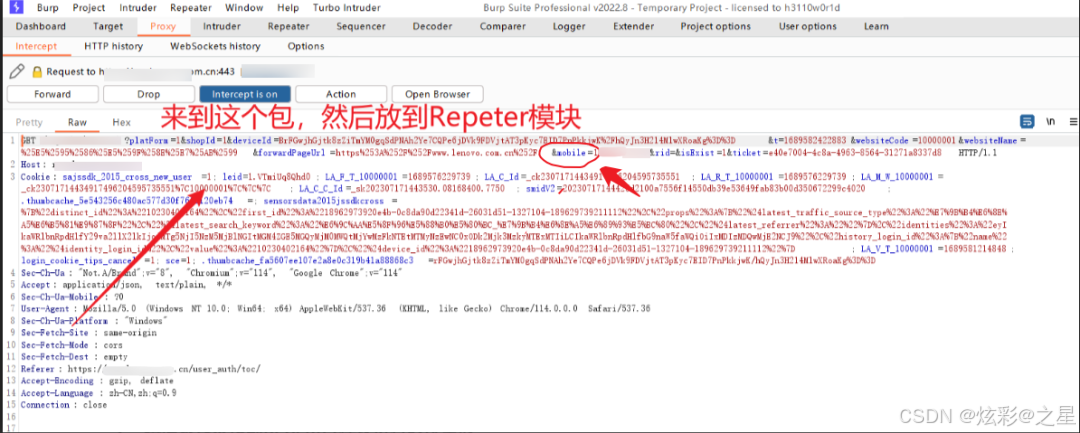The image size is (1080, 433).
Task: Switch to the Dashboard tab
Action: tap(41, 26)
